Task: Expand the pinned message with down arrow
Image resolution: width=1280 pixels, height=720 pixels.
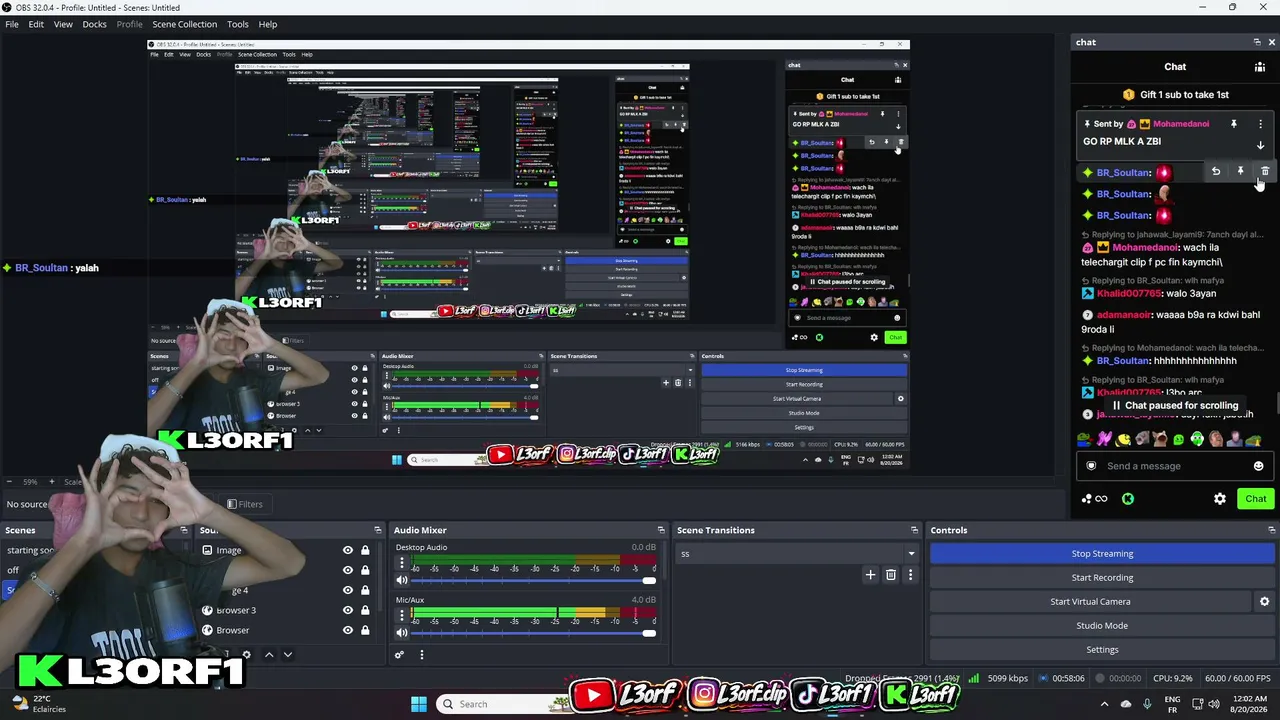Action: click(x=1260, y=145)
